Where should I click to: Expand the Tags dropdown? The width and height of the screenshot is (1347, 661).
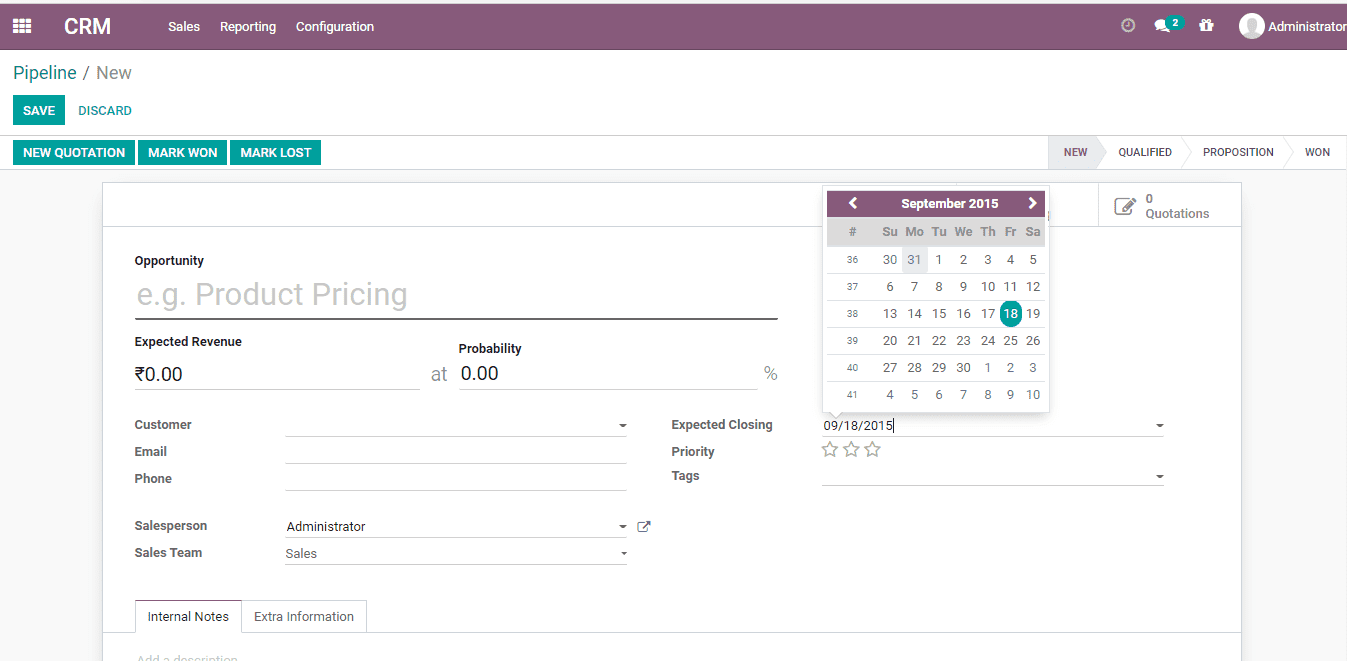(1159, 477)
